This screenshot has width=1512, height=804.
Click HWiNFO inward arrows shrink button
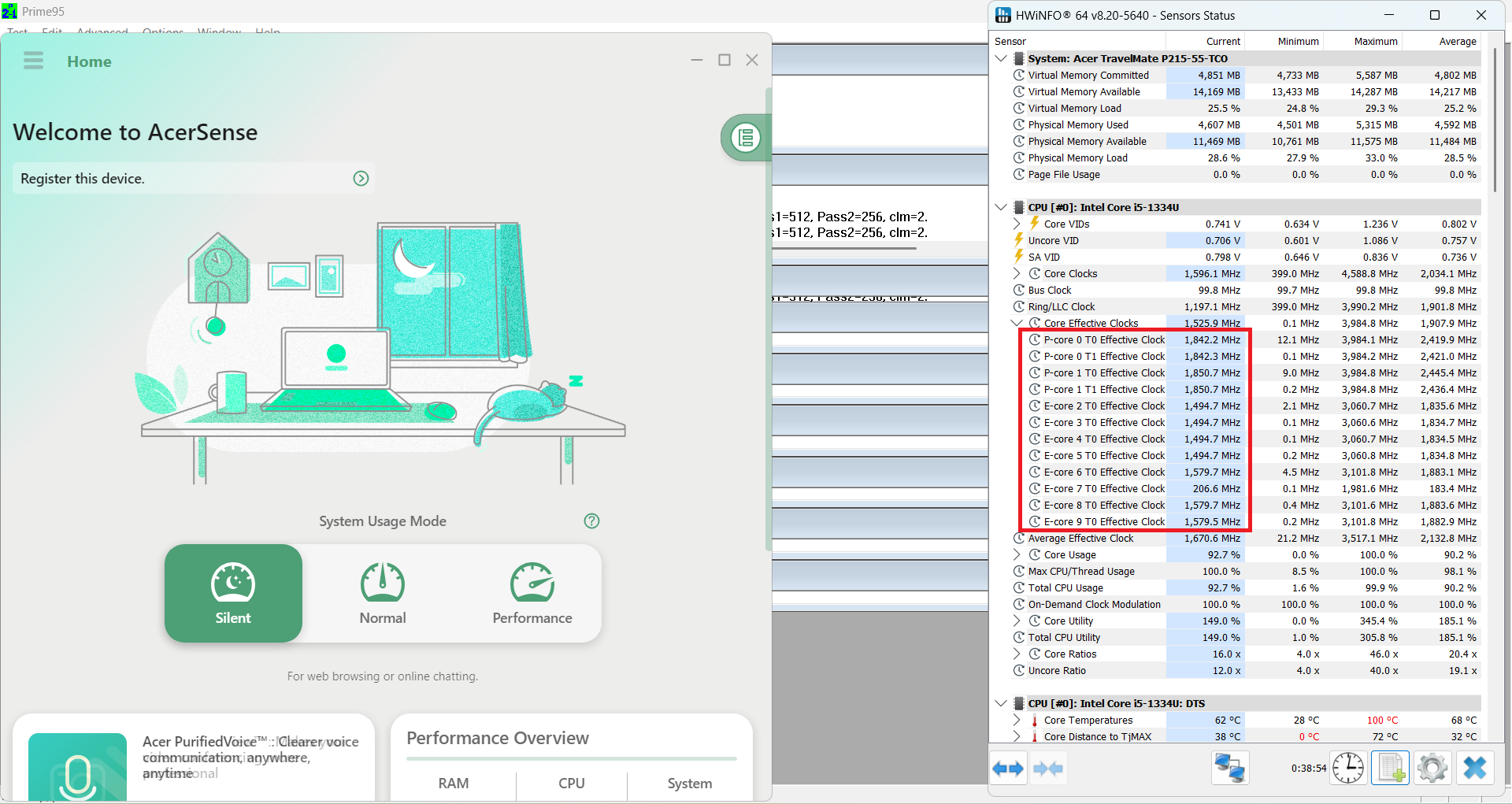[x=1047, y=768]
